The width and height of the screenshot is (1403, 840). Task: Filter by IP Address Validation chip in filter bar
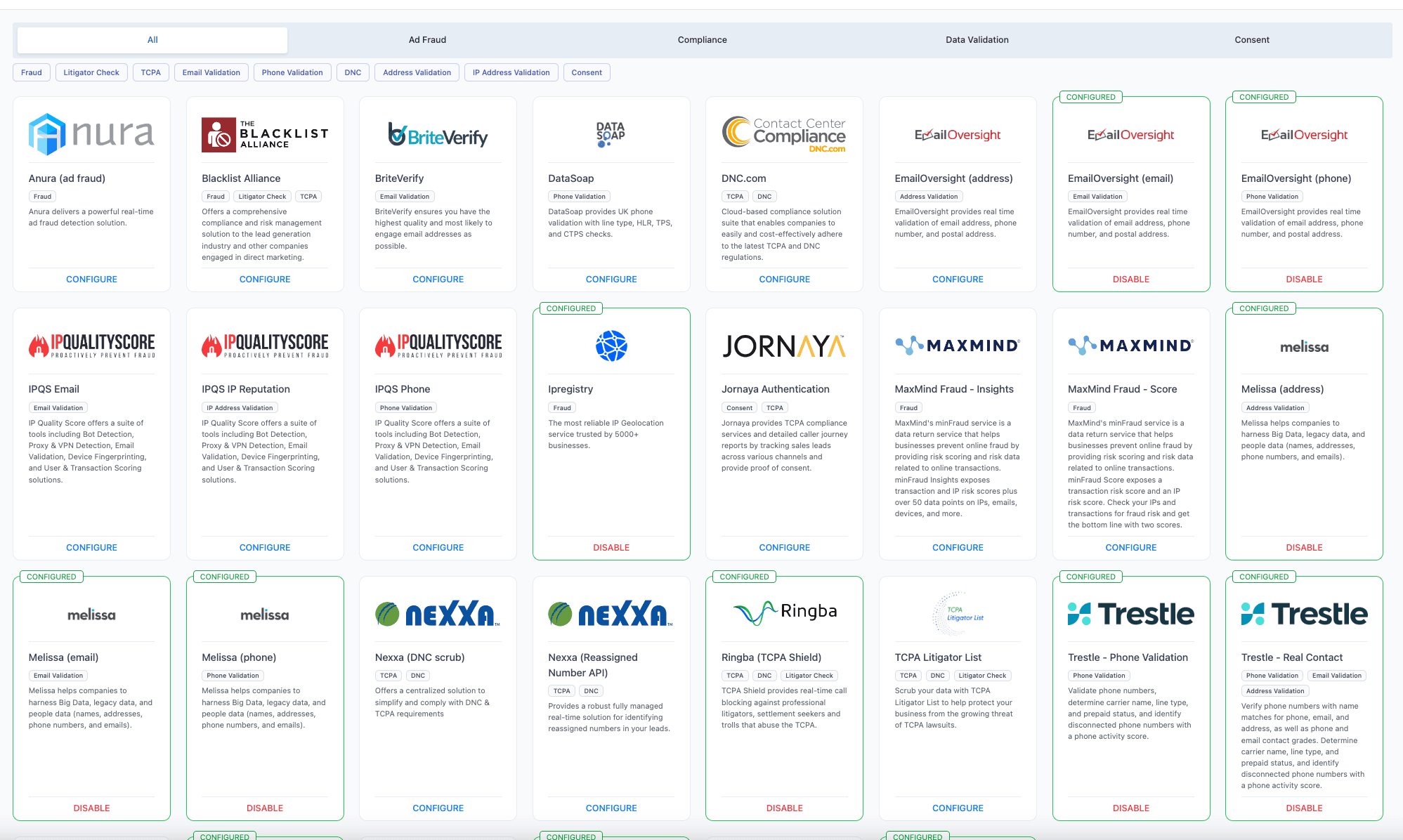[x=511, y=72]
